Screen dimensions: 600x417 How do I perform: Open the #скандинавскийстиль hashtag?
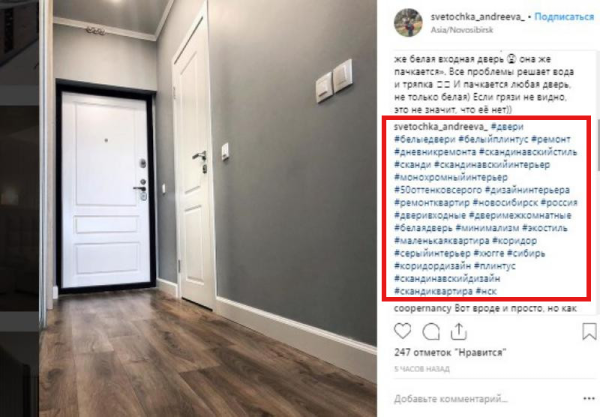click(x=528, y=152)
